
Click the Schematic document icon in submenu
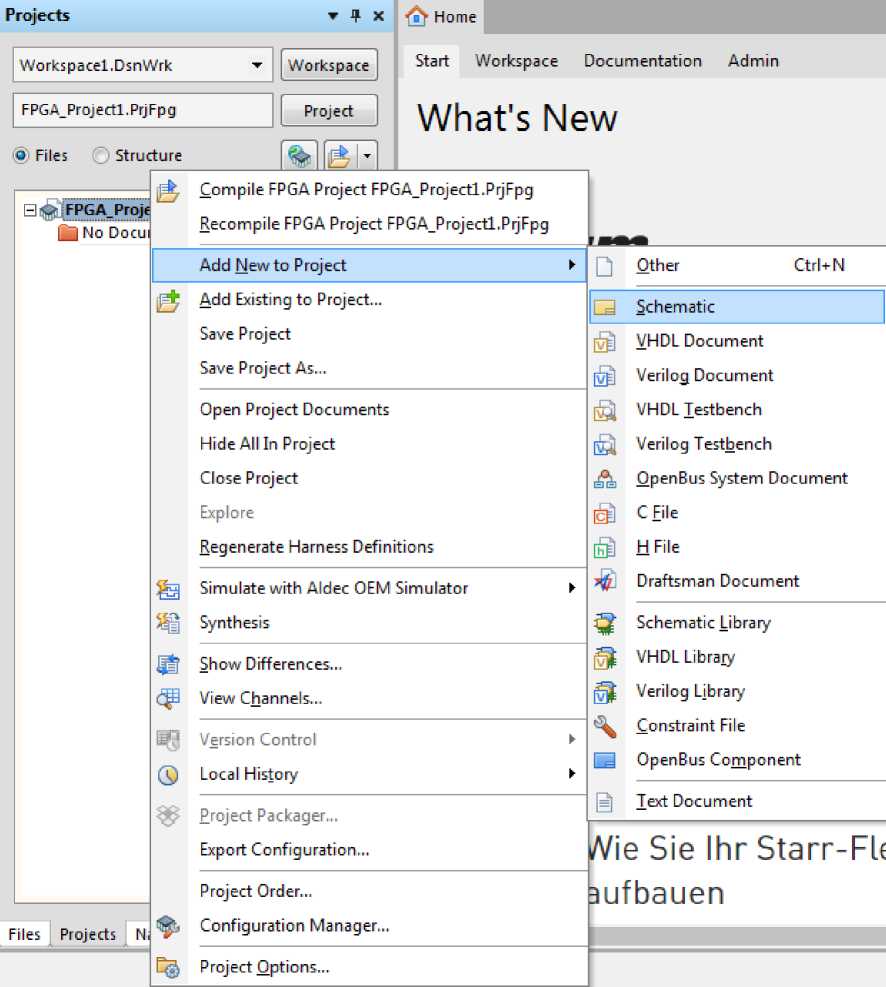[604, 307]
